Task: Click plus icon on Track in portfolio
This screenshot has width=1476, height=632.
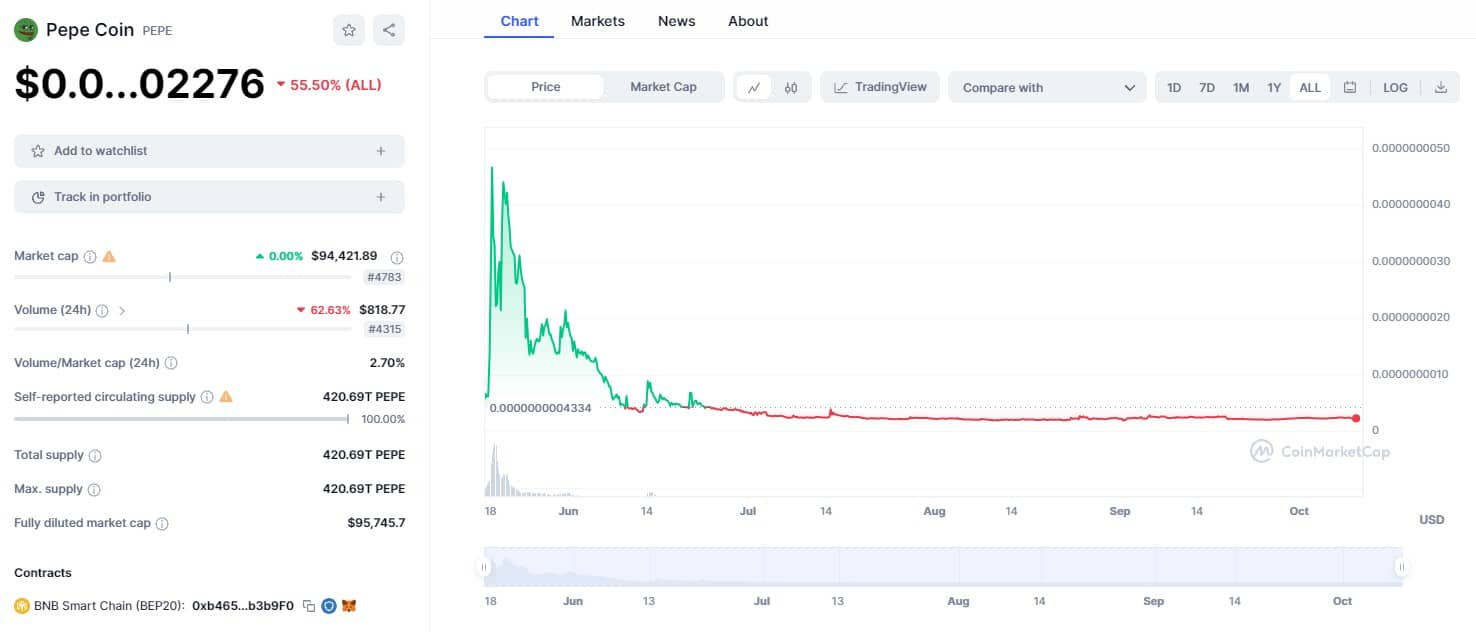Action: [381, 197]
